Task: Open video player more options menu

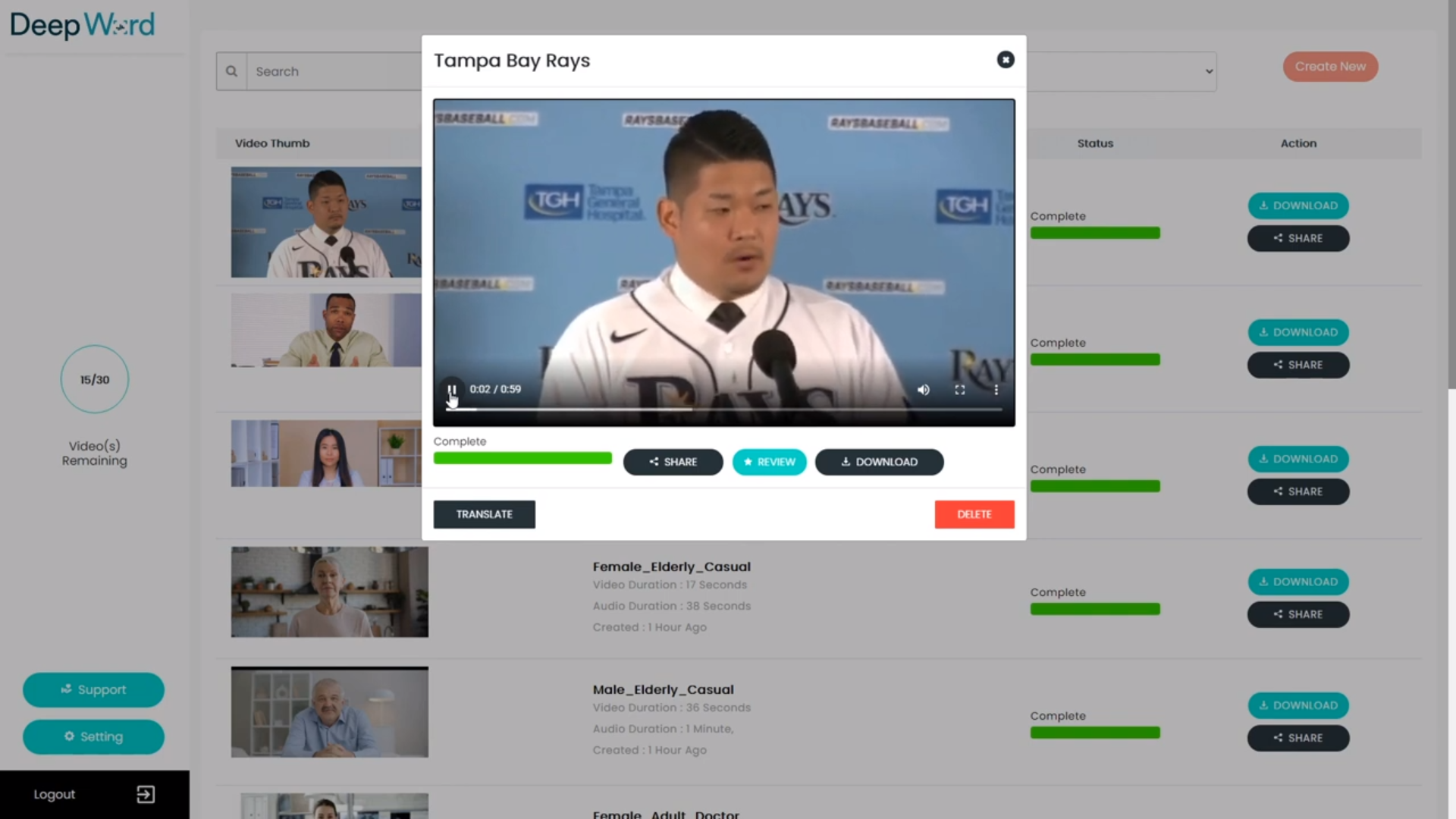Action: tap(996, 390)
